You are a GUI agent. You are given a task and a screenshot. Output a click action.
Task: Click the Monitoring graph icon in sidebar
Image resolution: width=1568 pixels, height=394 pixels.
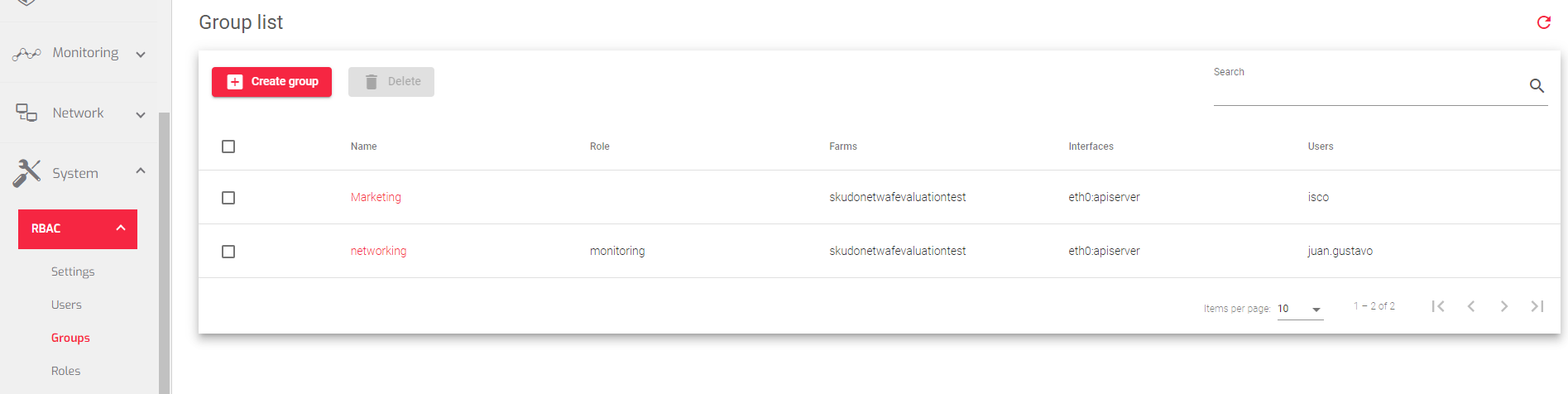26,54
